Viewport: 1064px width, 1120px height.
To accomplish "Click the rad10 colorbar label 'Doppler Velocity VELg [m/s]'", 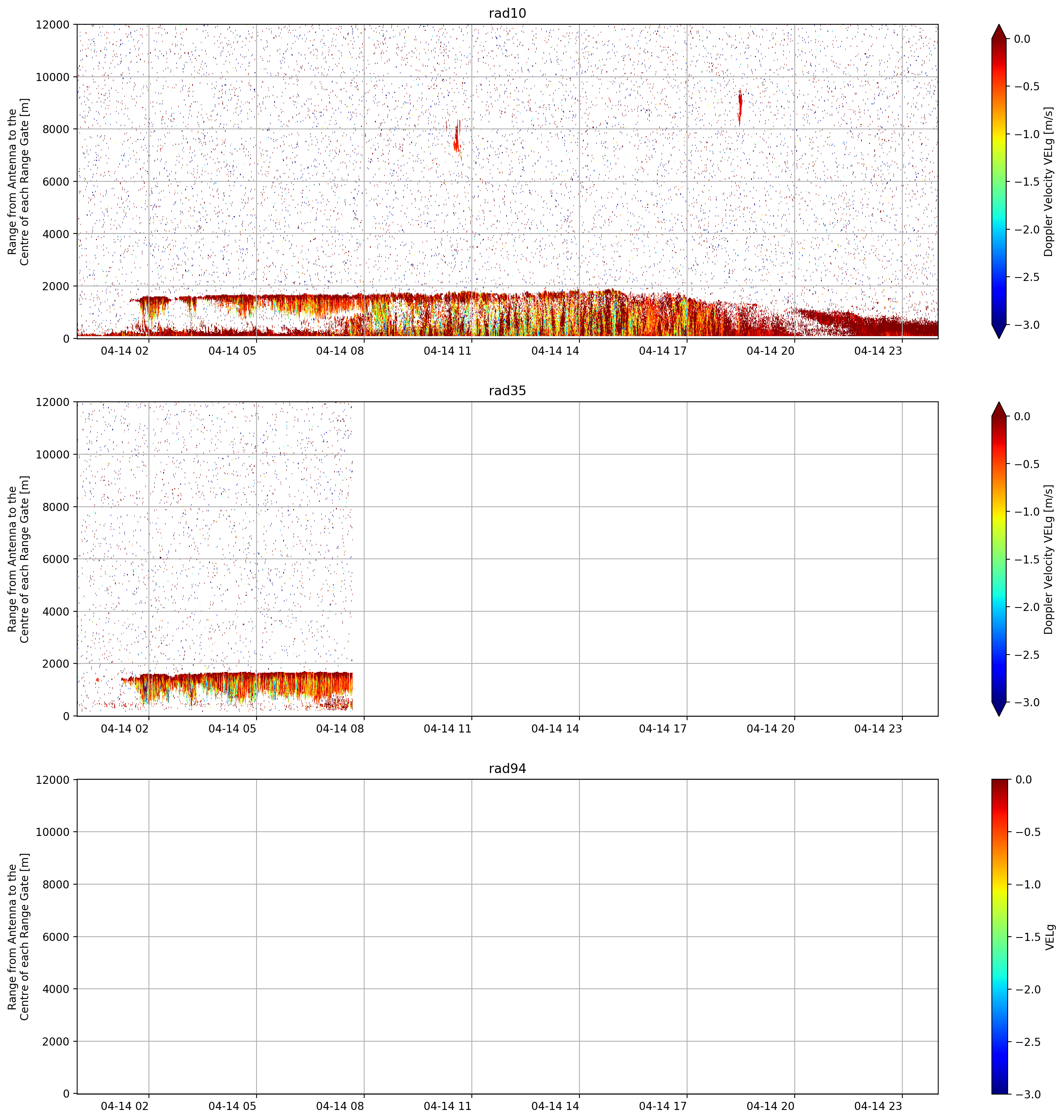I will 1048,181.
